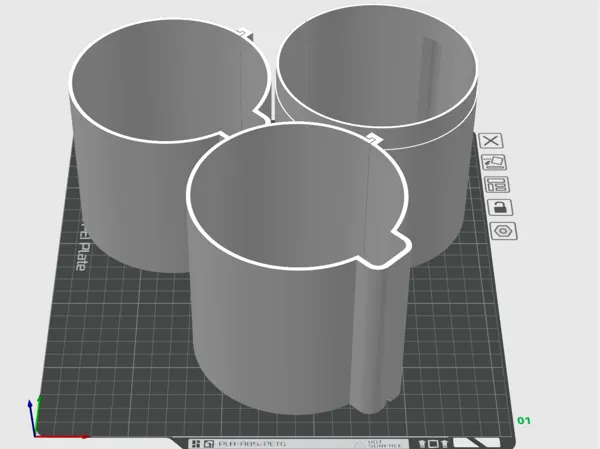Click the XYZ axis indicator
Screen dimensions: 600x449
coord(57,418)
